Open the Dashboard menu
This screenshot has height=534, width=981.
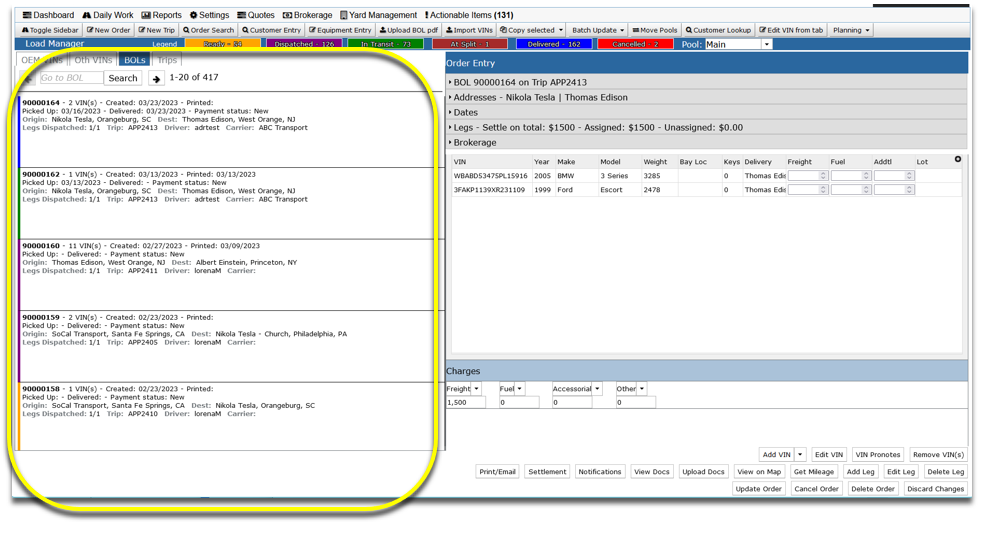coord(48,15)
